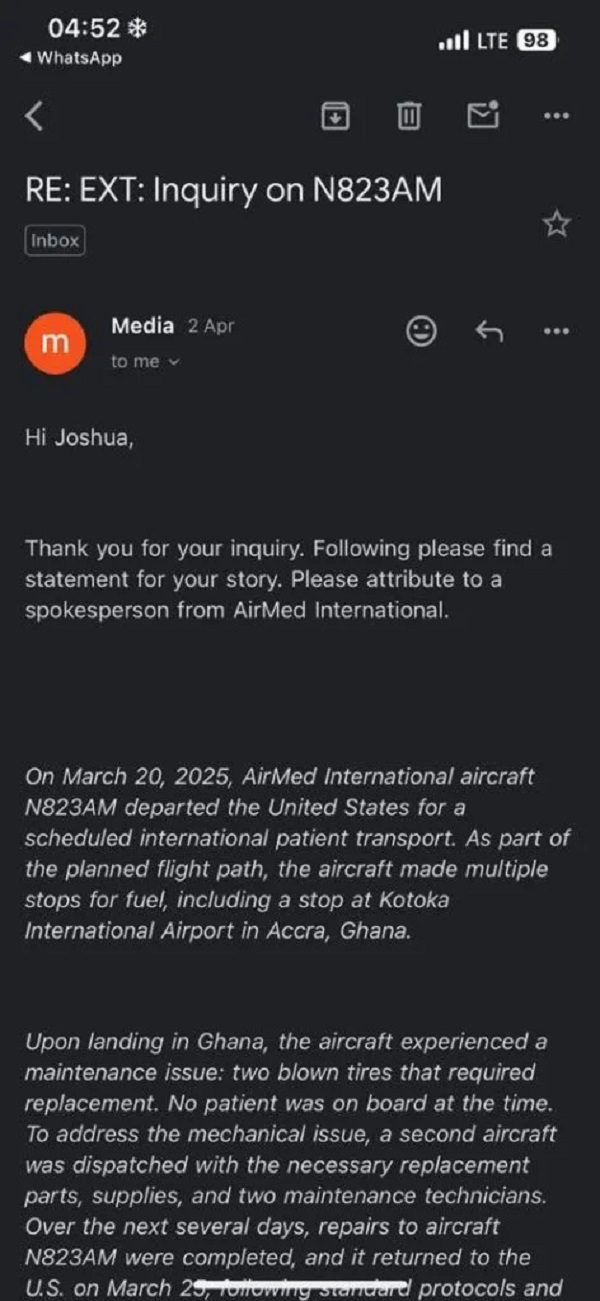
Task: Reply to the message with the arrow icon
Action: click(x=488, y=331)
